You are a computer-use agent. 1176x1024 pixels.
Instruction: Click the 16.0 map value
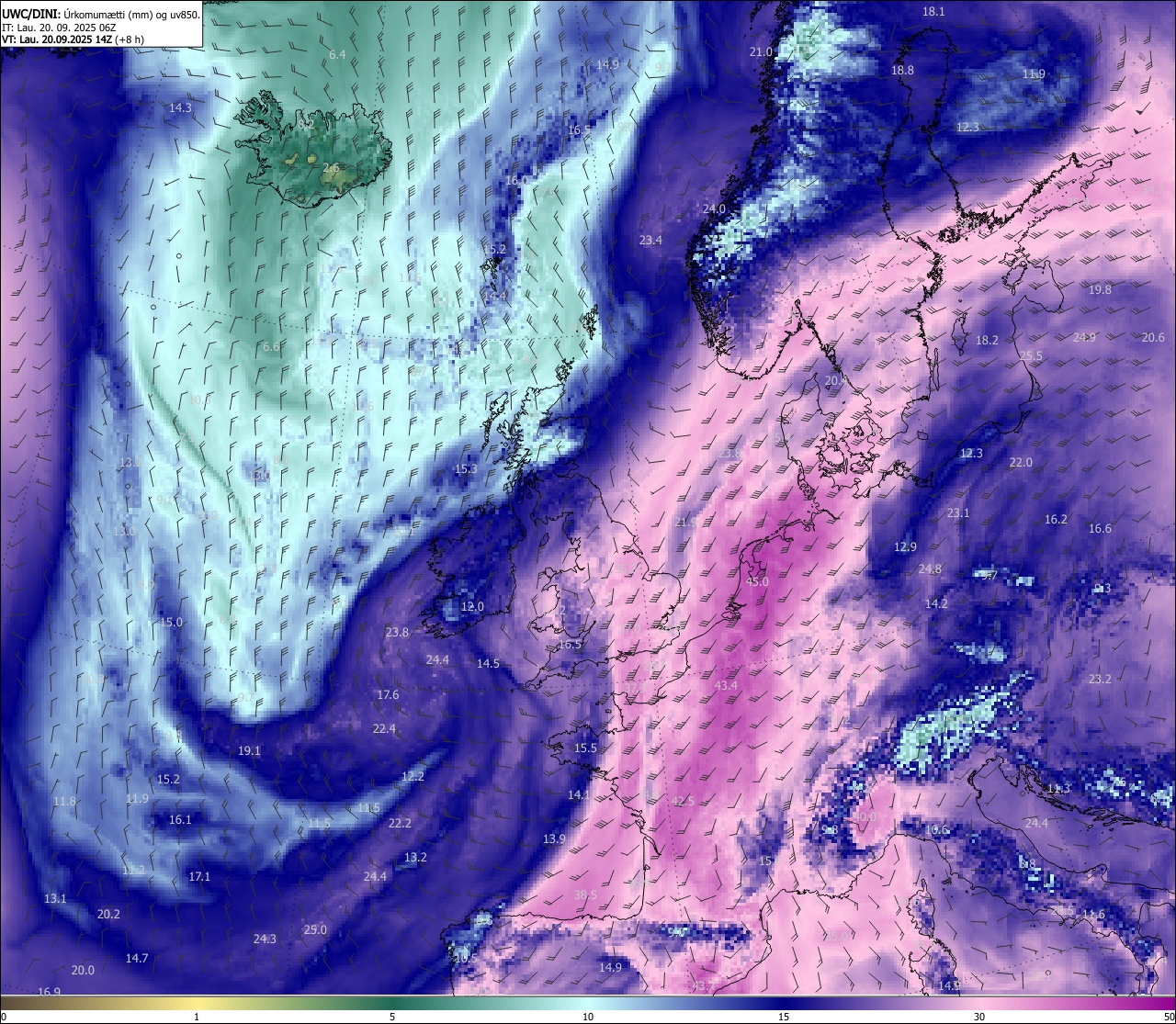coord(516,180)
